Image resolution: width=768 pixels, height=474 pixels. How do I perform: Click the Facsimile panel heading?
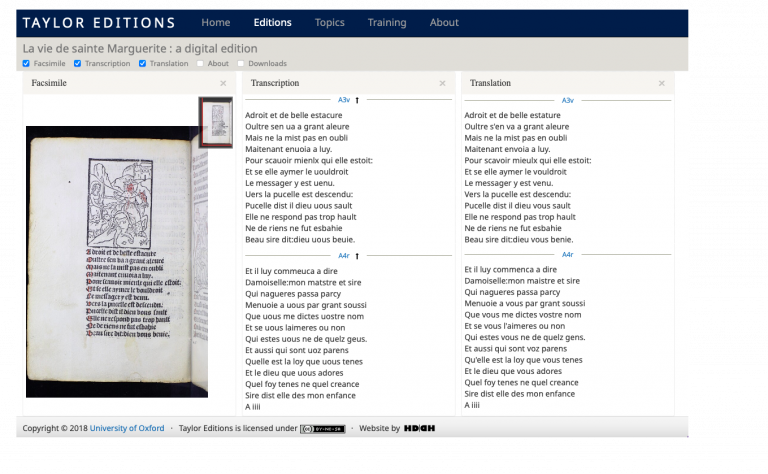(49, 83)
